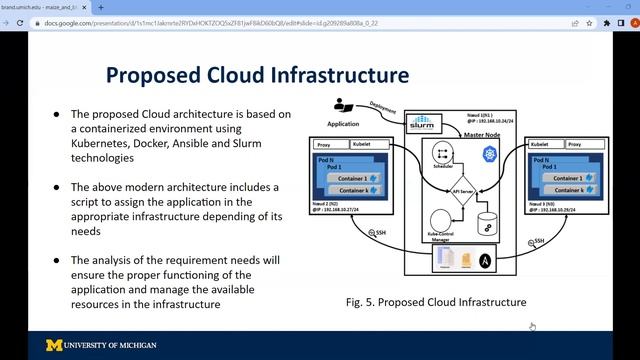
Task: Focus the docs.google.com address bar
Action: click(302, 24)
